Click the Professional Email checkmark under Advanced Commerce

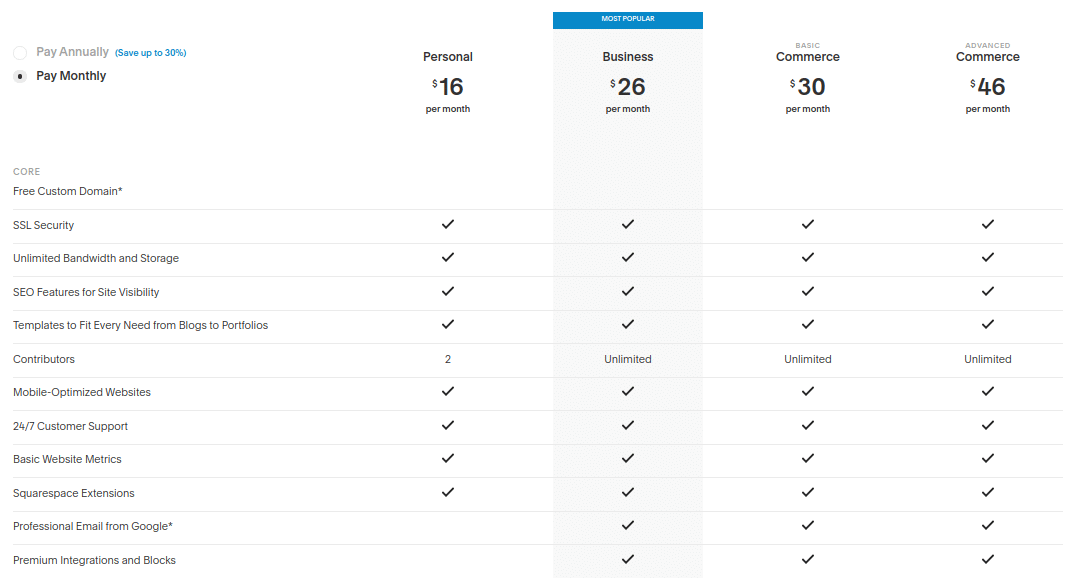988,525
